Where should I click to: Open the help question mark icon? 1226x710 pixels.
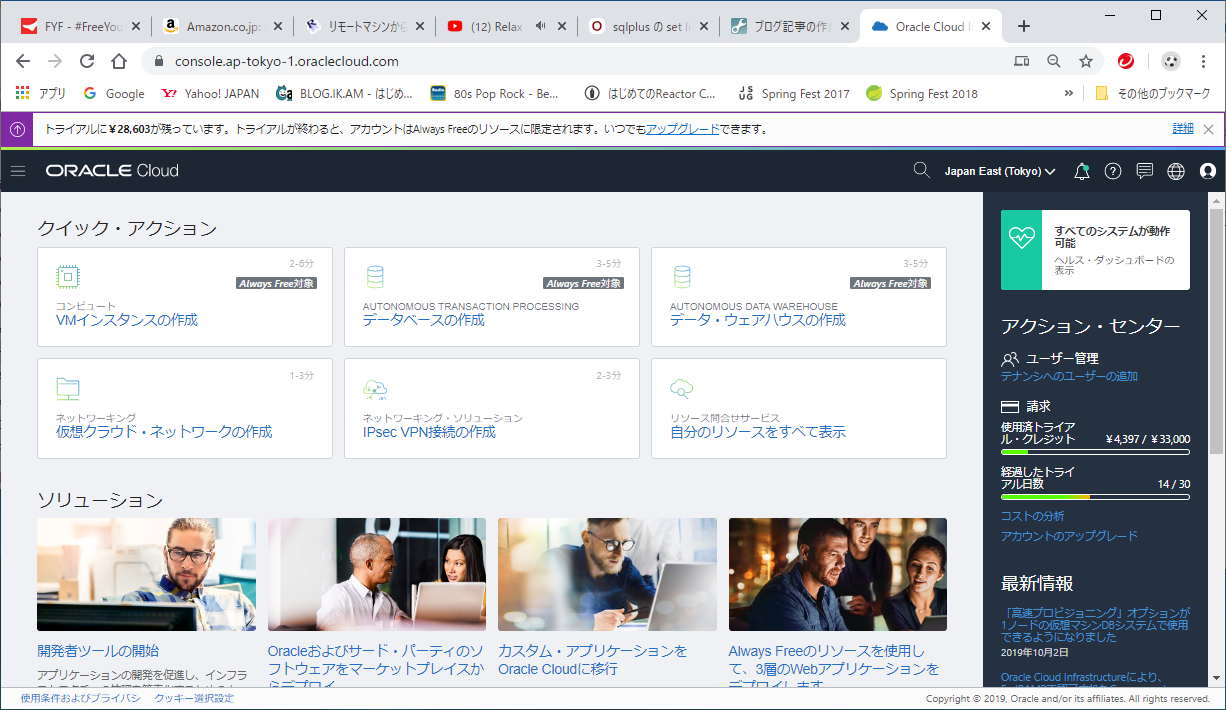pyautogui.click(x=1113, y=171)
